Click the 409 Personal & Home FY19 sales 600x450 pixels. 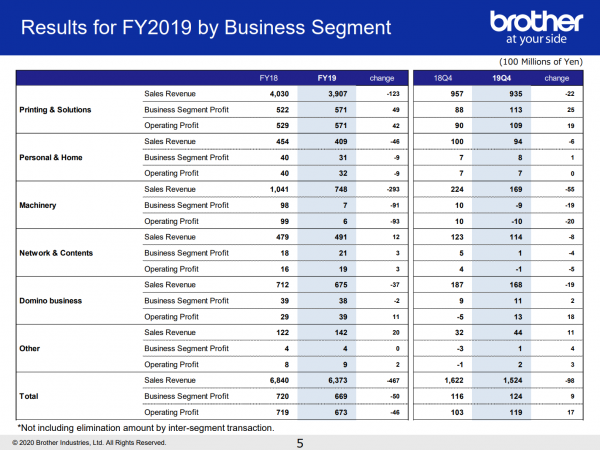point(341,142)
